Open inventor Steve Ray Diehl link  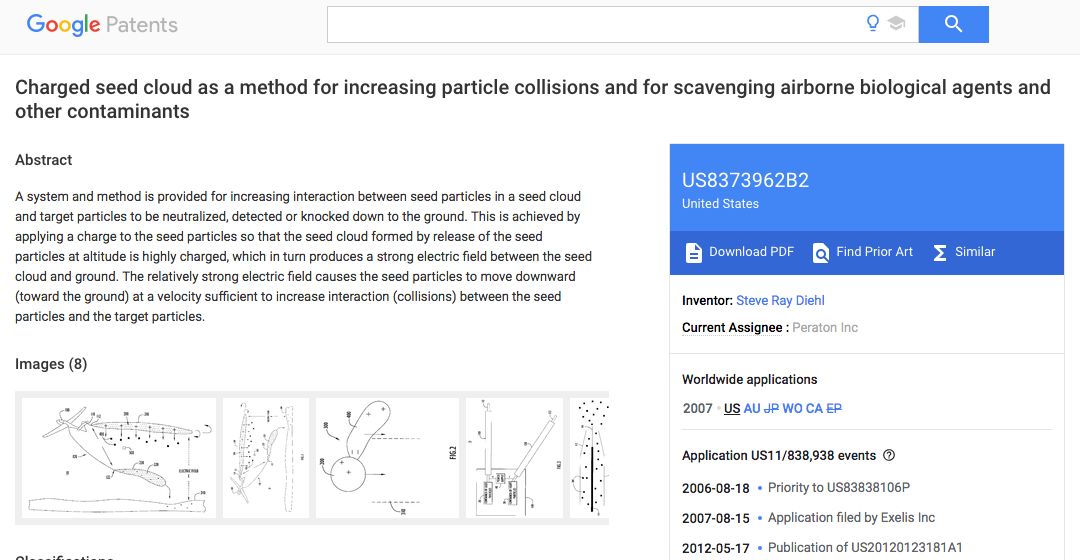780,300
